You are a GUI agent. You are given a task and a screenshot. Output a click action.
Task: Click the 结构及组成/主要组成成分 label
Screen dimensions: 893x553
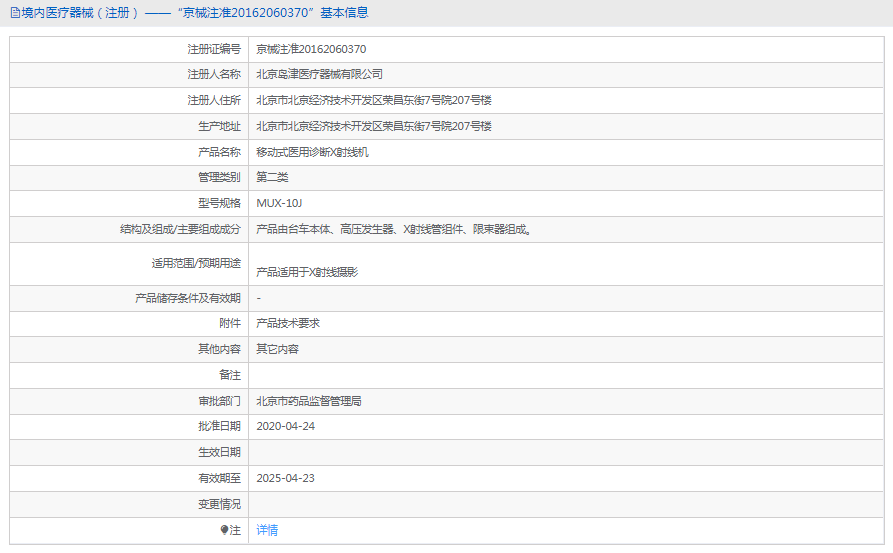[x=181, y=230]
